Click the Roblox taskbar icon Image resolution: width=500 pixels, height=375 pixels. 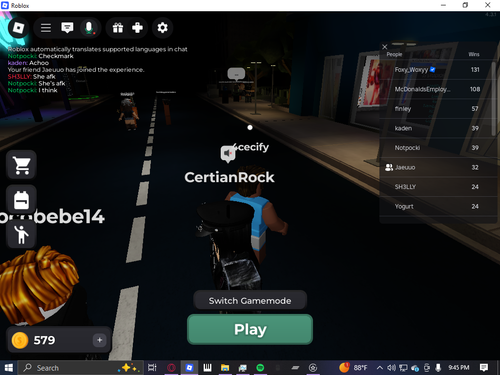pos(189,368)
